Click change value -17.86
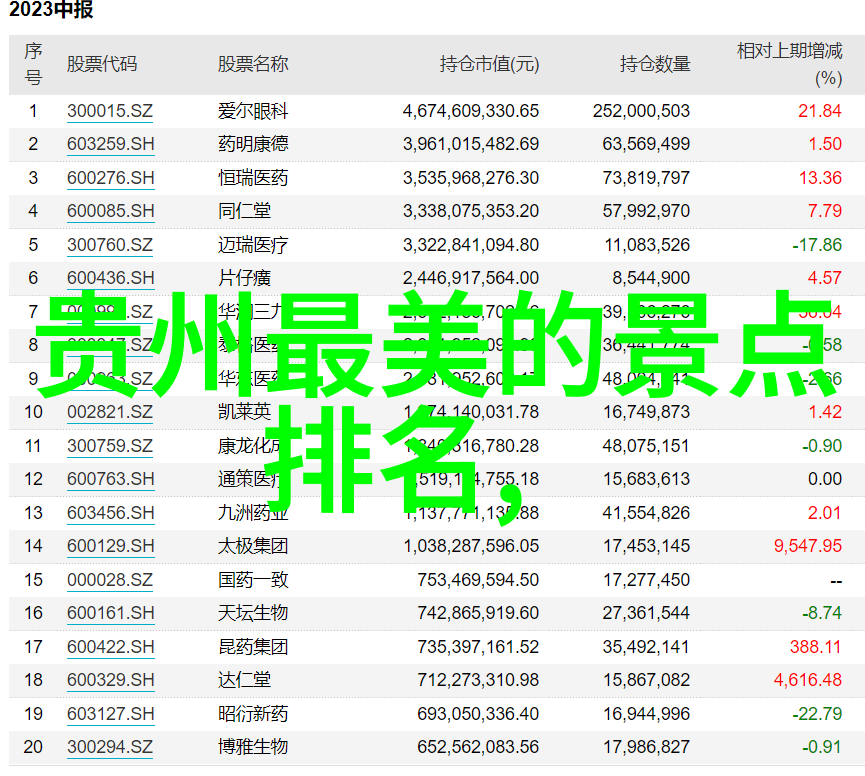This screenshot has width=865, height=776. click(x=817, y=245)
